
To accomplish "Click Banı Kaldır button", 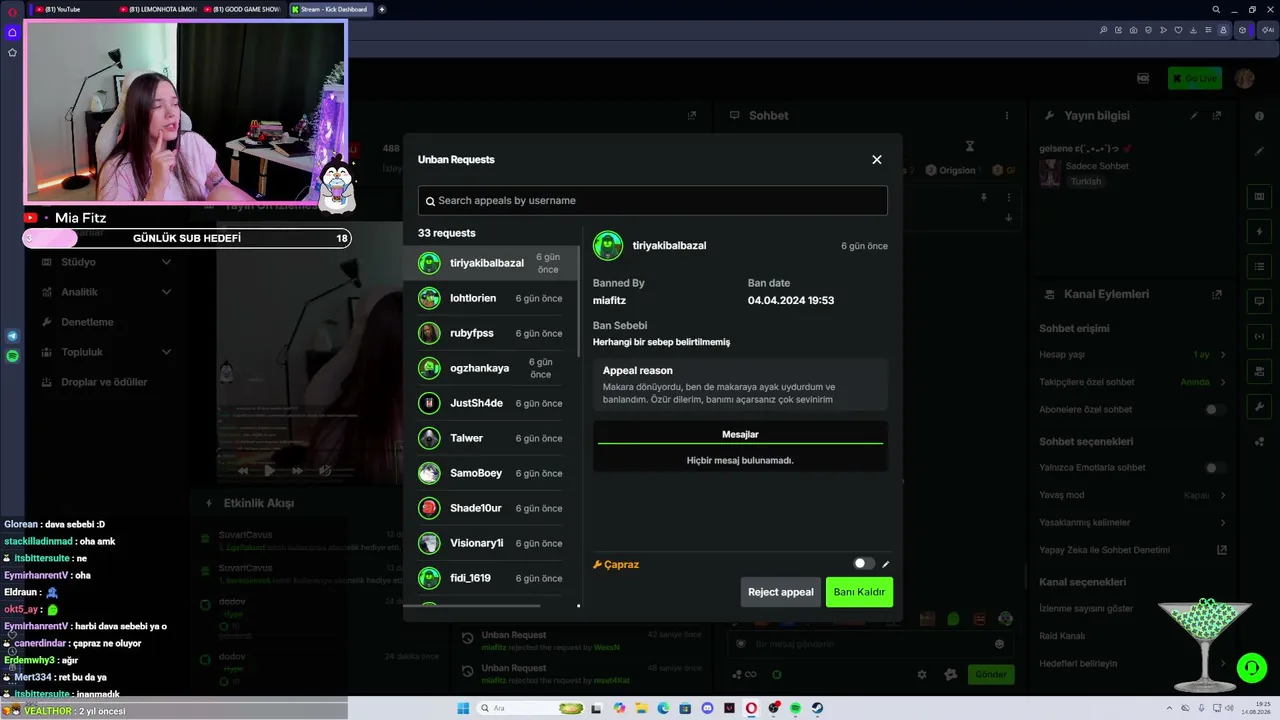I will click(859, 592).
